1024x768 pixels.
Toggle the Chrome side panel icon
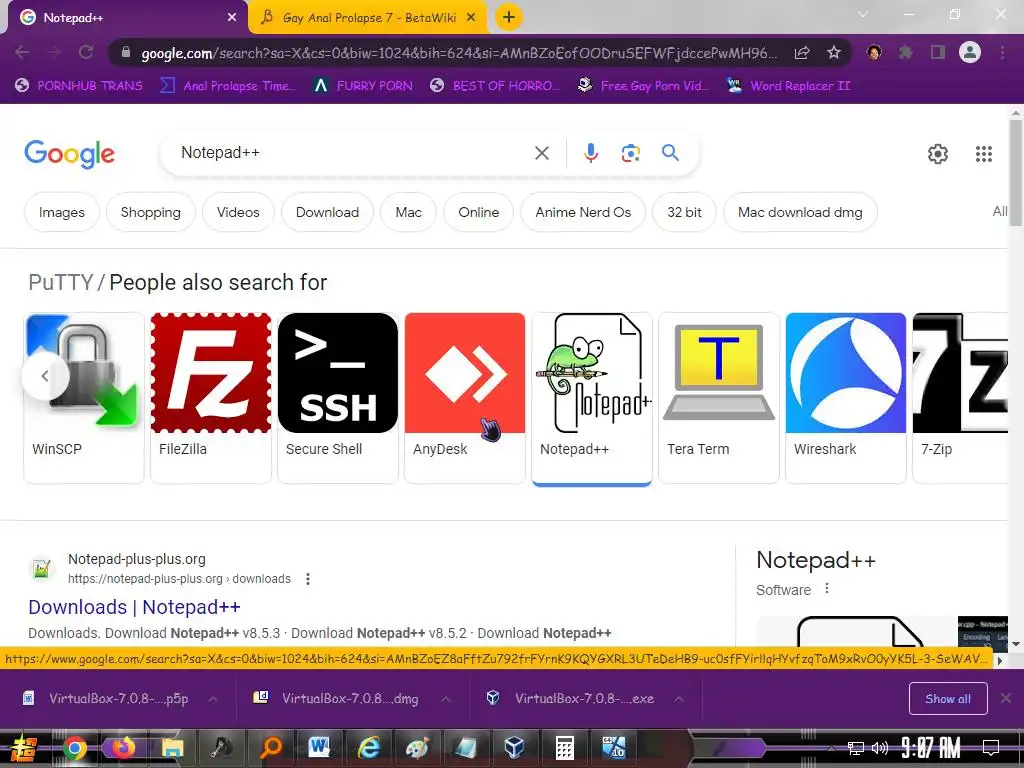click(x=938, y=52)
